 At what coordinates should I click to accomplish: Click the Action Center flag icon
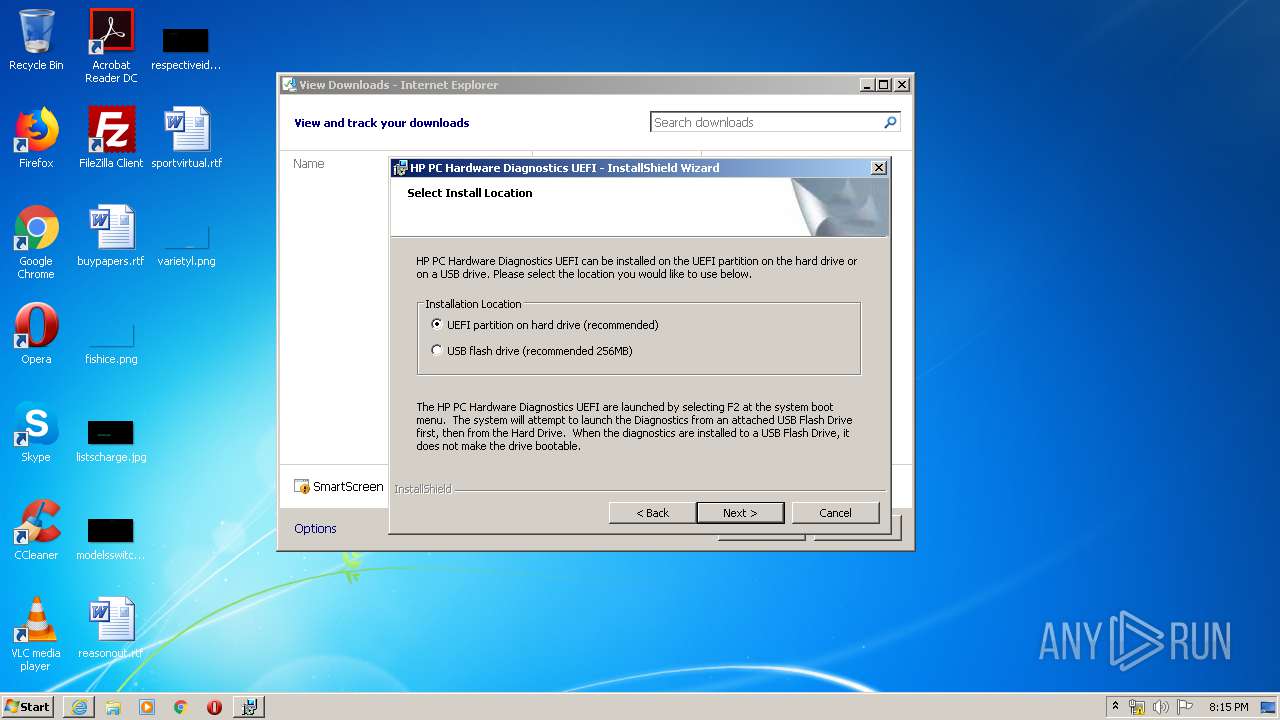coord(1185,707)
